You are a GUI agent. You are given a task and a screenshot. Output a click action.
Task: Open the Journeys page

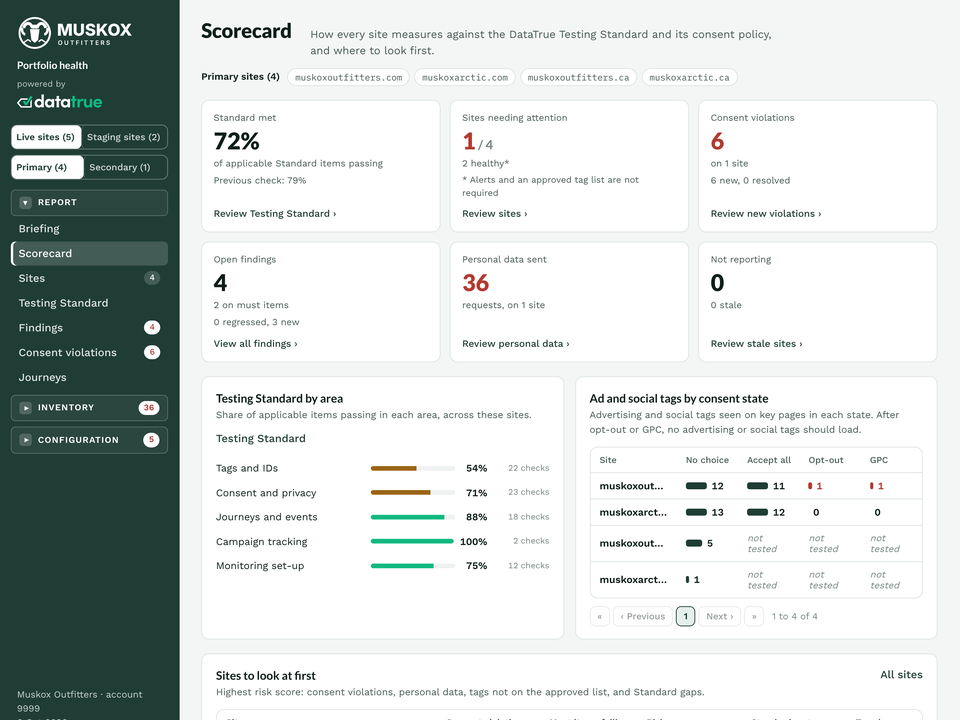coord(89,377)
